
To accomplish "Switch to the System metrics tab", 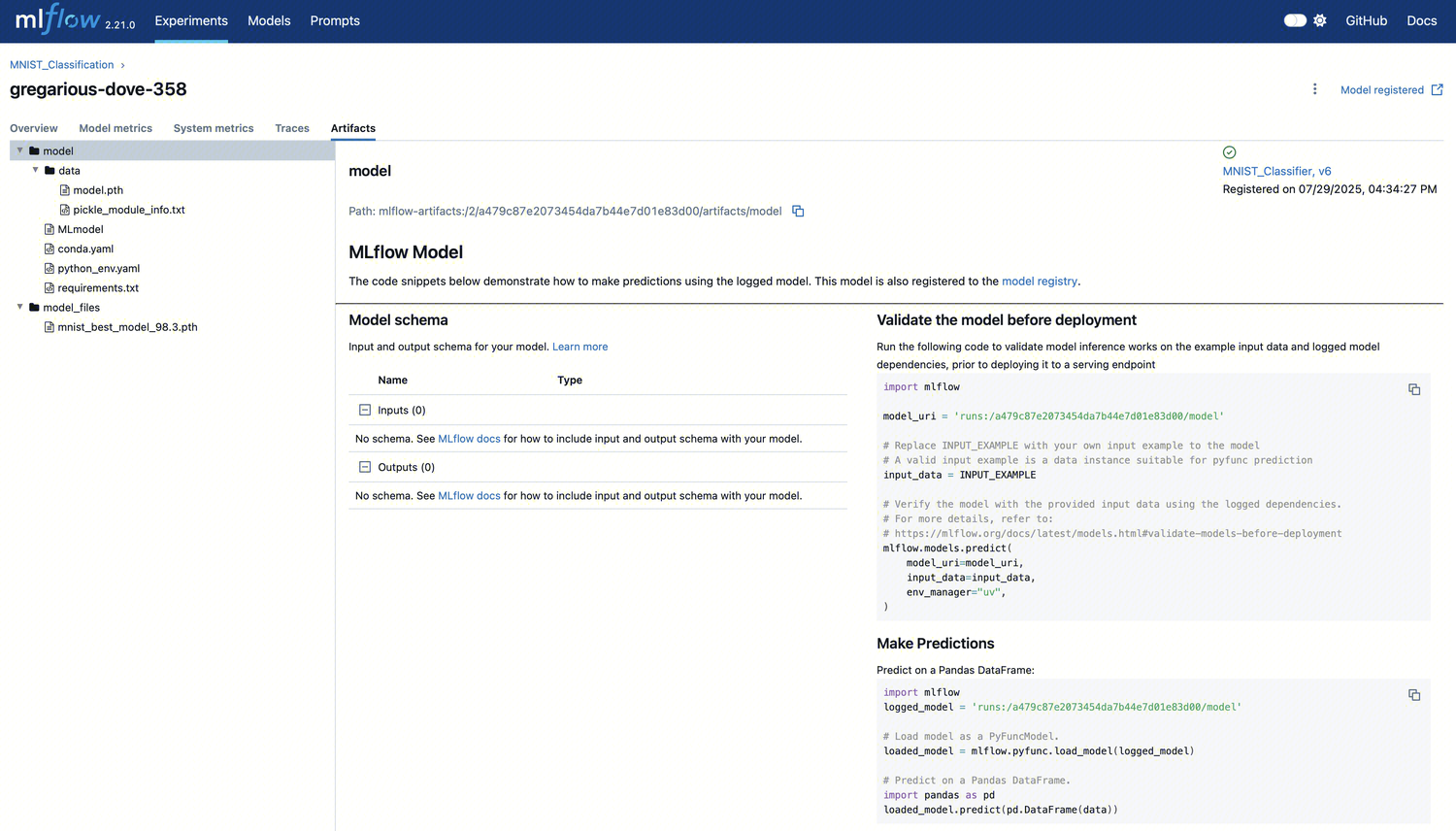I will click(214, 128).
